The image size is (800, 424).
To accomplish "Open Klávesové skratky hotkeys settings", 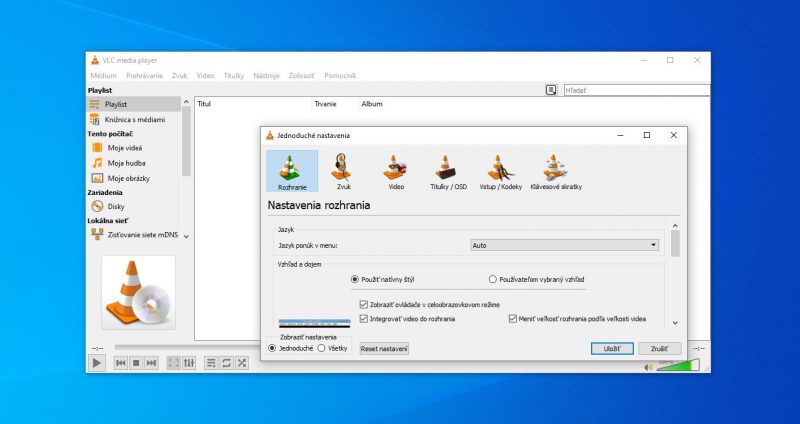I will [556, 171].
